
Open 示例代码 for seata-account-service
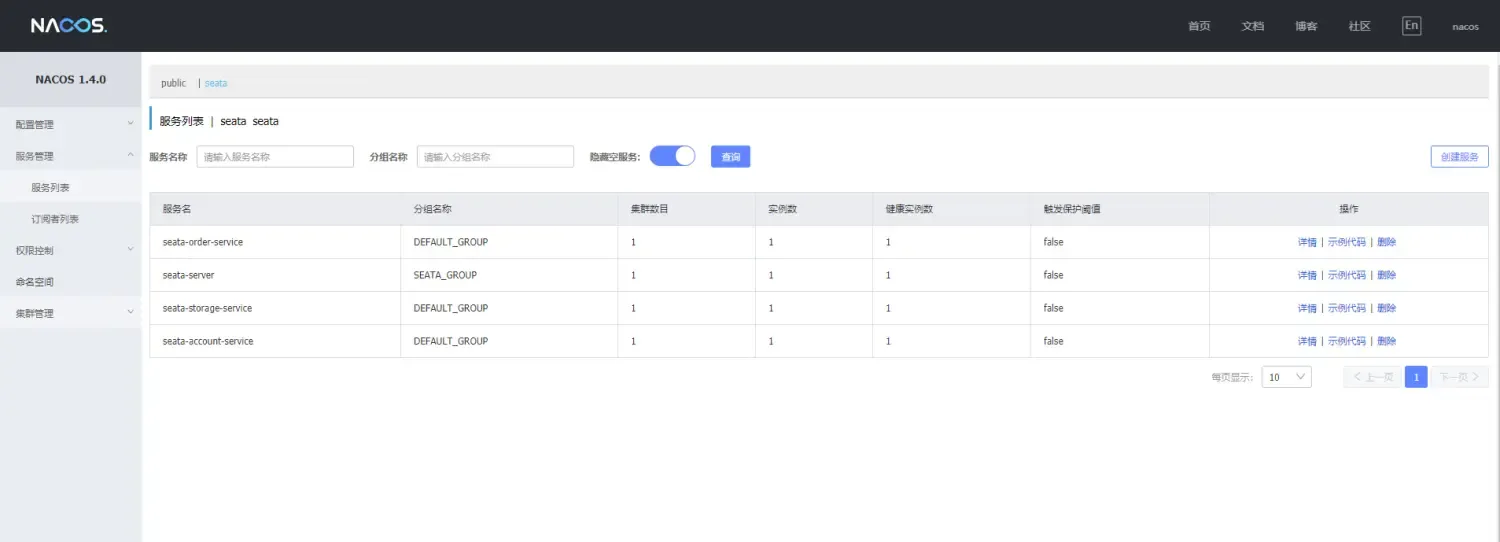1346,341
